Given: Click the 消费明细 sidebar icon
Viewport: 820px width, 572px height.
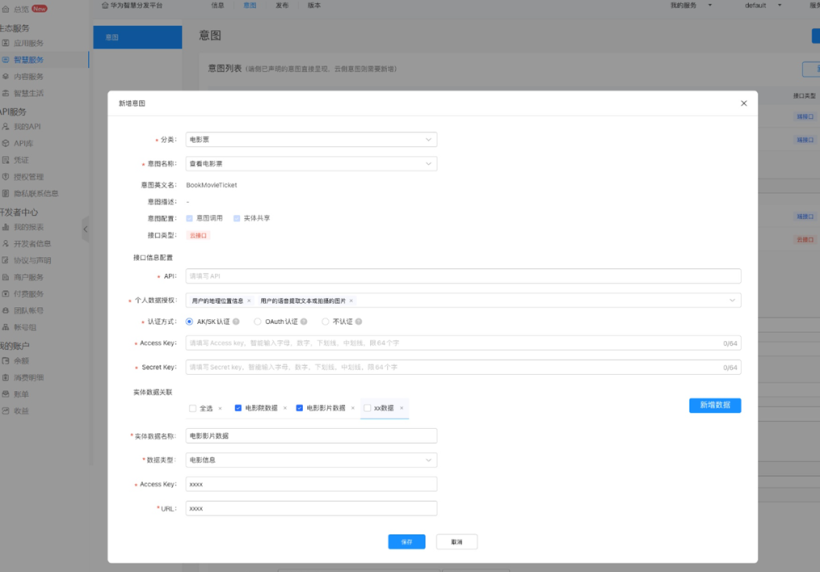Looking at the screenshot, I should point(6,377).
